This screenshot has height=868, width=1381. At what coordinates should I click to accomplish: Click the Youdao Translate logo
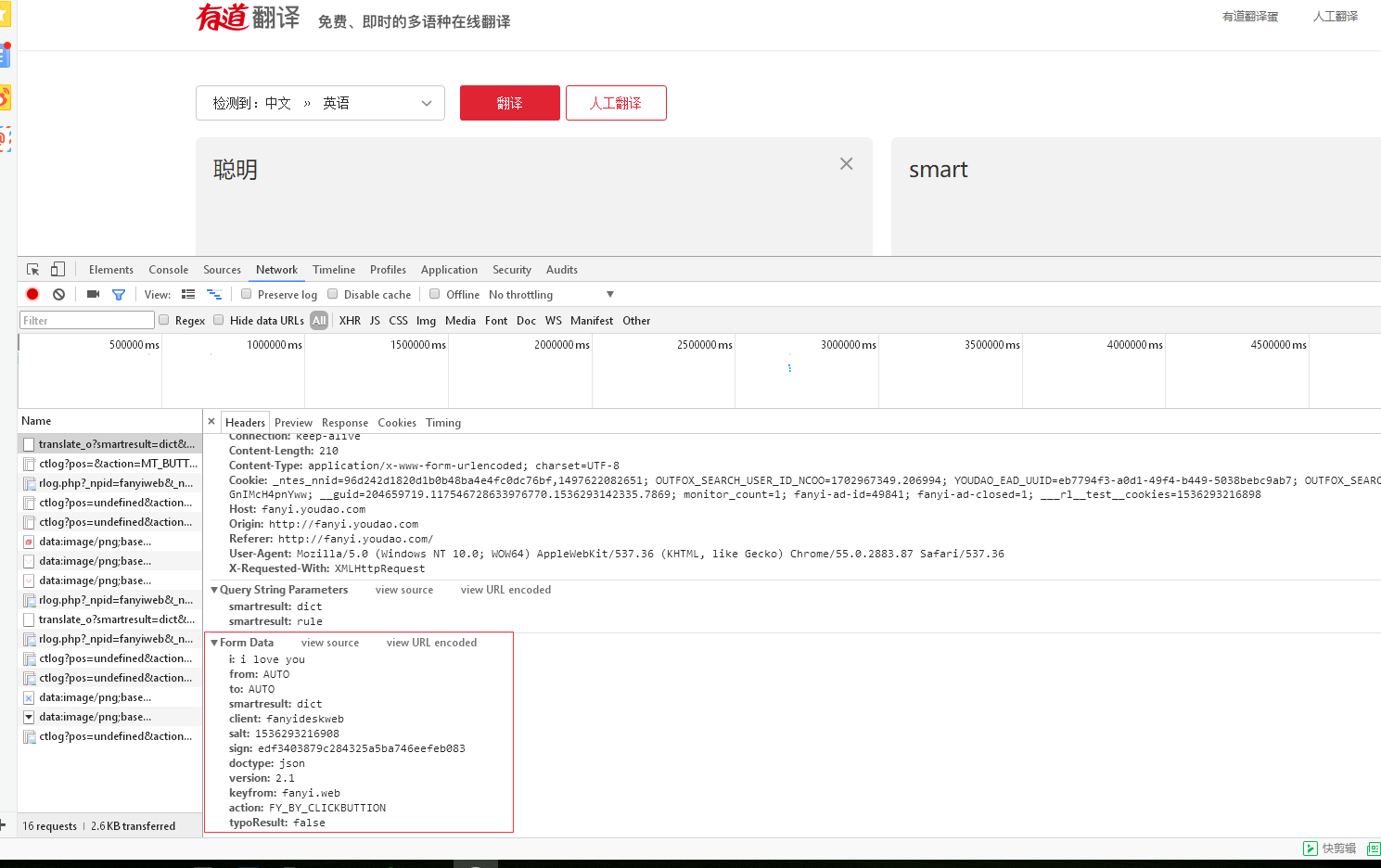pyautogui.click(x=249, y=17)
